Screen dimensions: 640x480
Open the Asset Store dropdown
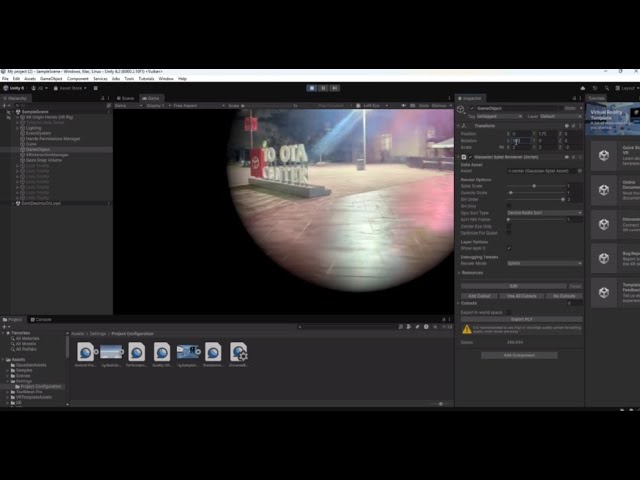tap(70, 88)
